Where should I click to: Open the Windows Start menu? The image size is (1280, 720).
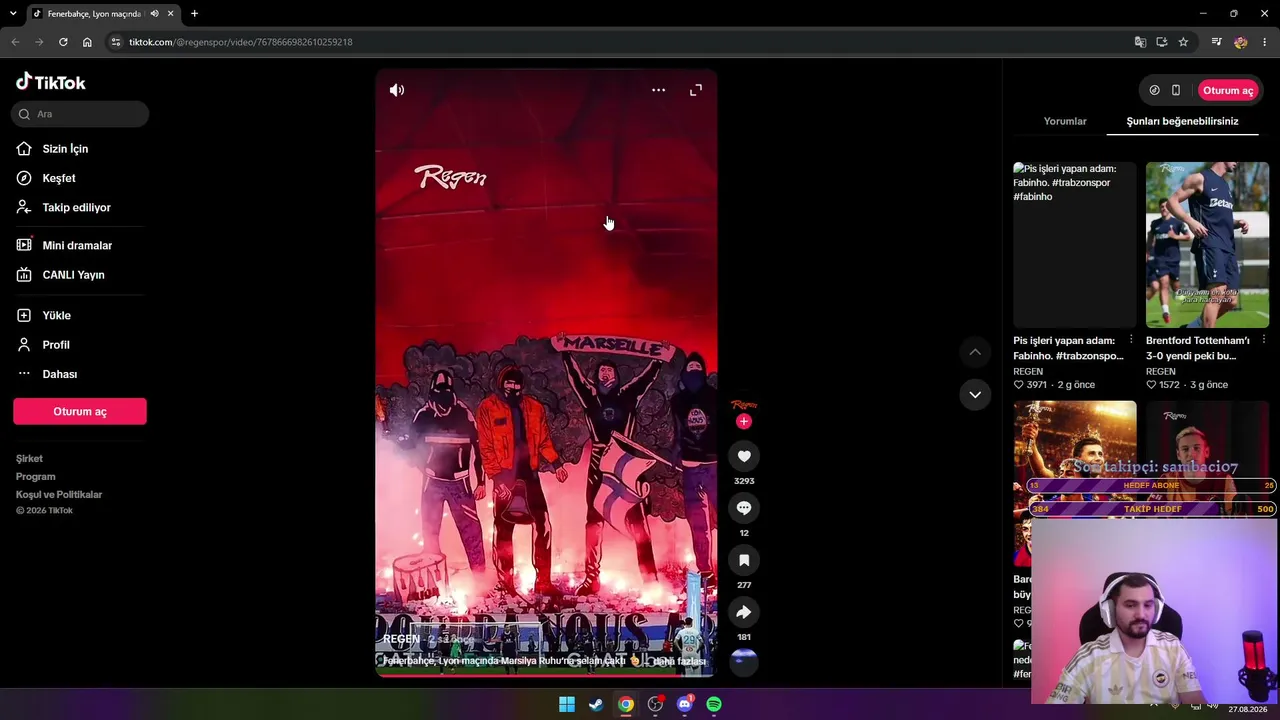click(x=567, y=704)
